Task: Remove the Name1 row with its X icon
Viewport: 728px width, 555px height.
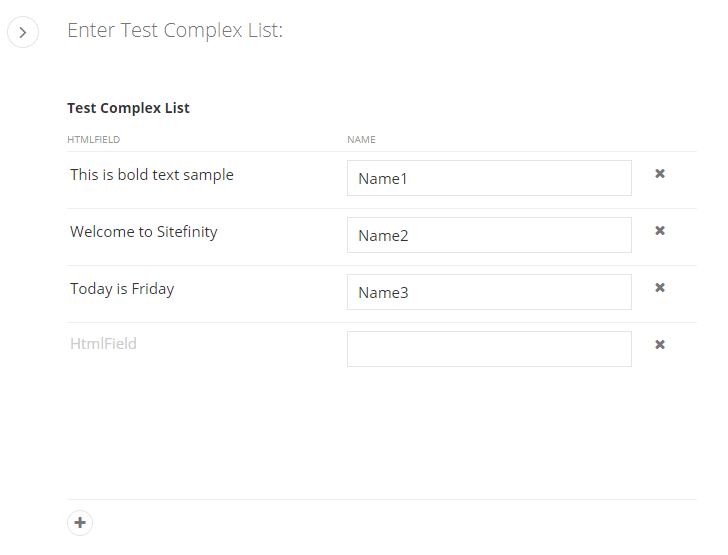Action: pyautogui.click(x=660, y=174)
